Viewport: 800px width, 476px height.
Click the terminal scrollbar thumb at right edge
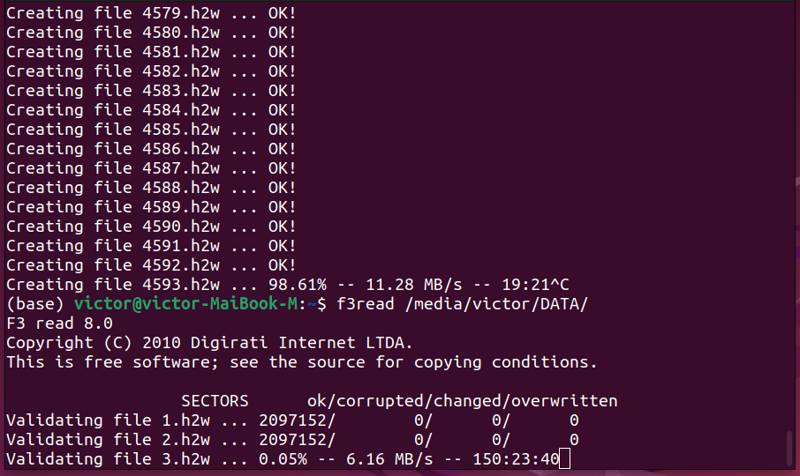pos(790,448)
